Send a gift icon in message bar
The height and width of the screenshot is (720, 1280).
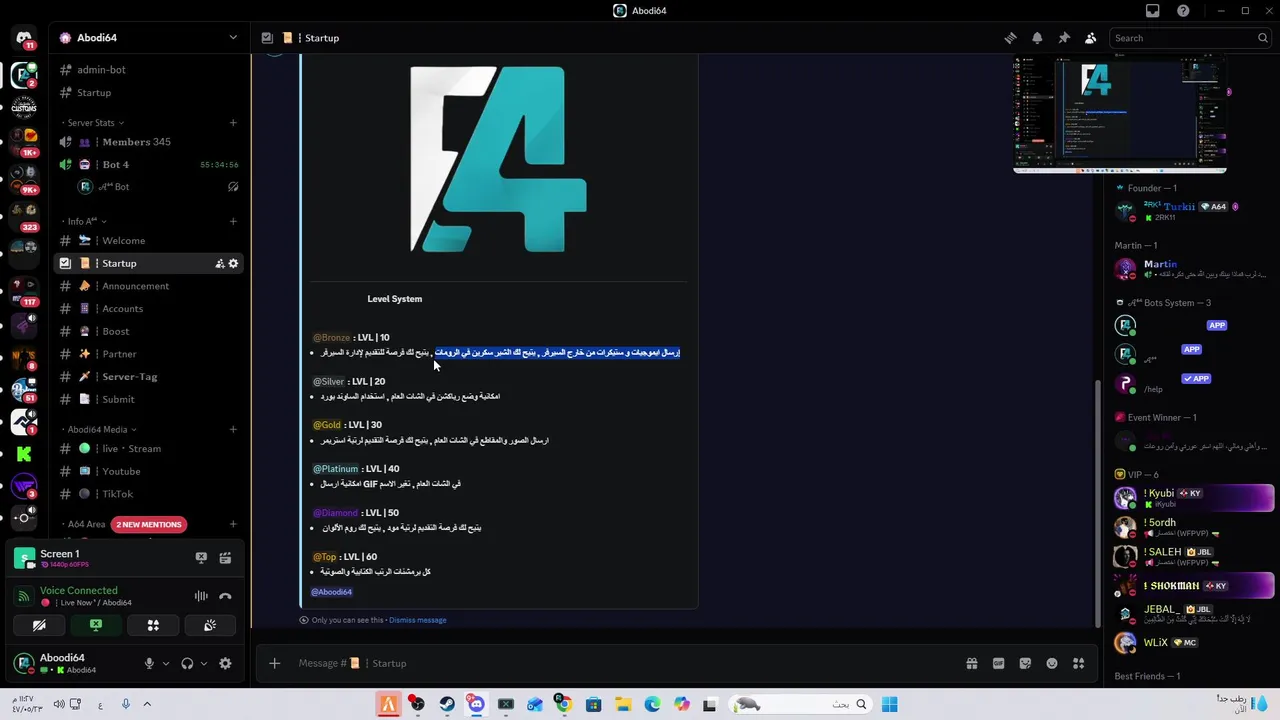tap(971, 663)
